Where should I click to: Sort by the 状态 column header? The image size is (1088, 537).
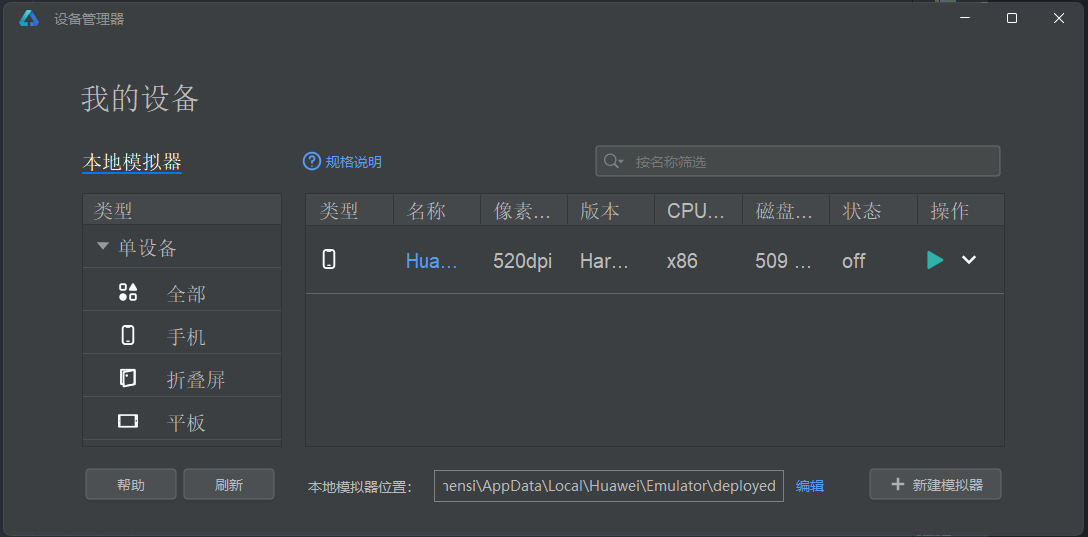(873, 210)
